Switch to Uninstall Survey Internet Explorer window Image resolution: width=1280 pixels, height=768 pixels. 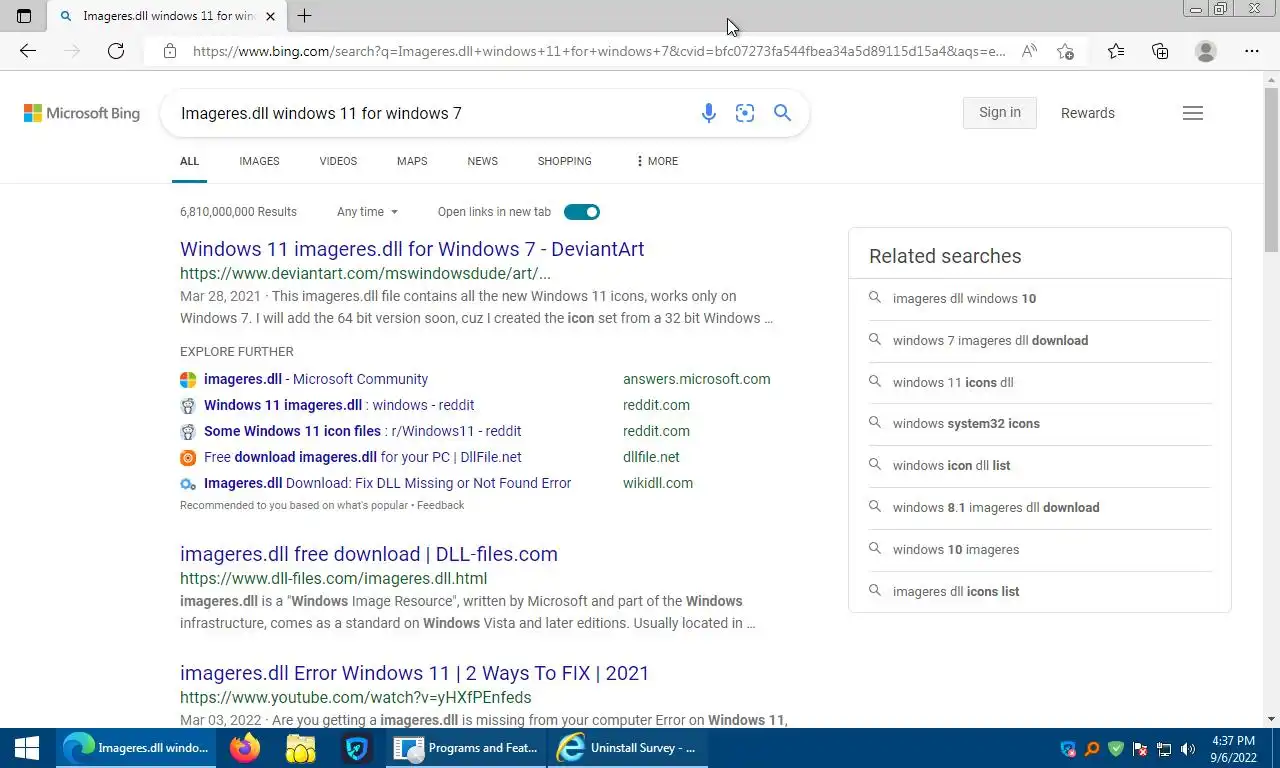tap(628, 748)
